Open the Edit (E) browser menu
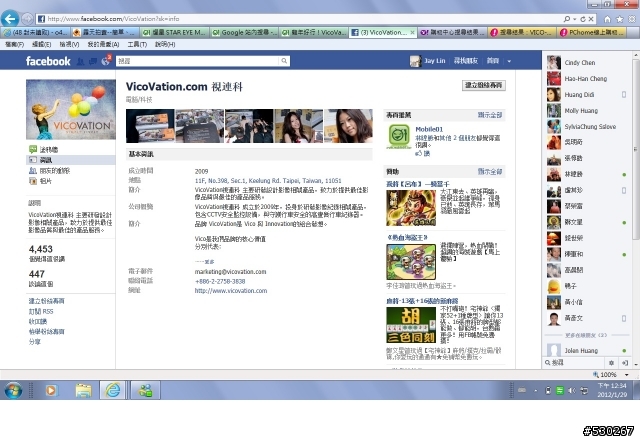 pyautogui.click(x=42, y=44)
